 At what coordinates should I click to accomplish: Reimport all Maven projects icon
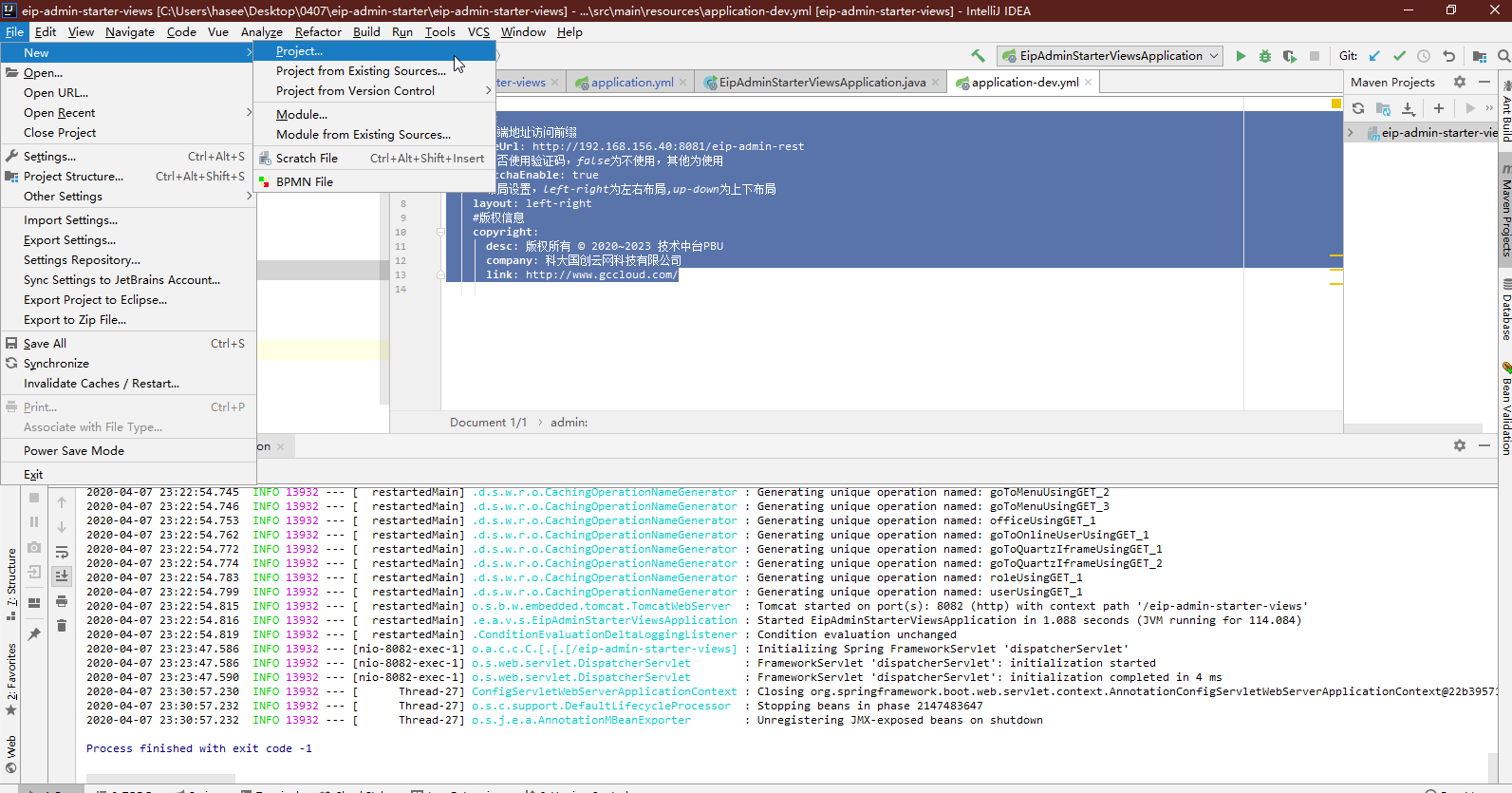click(1358, 108)
